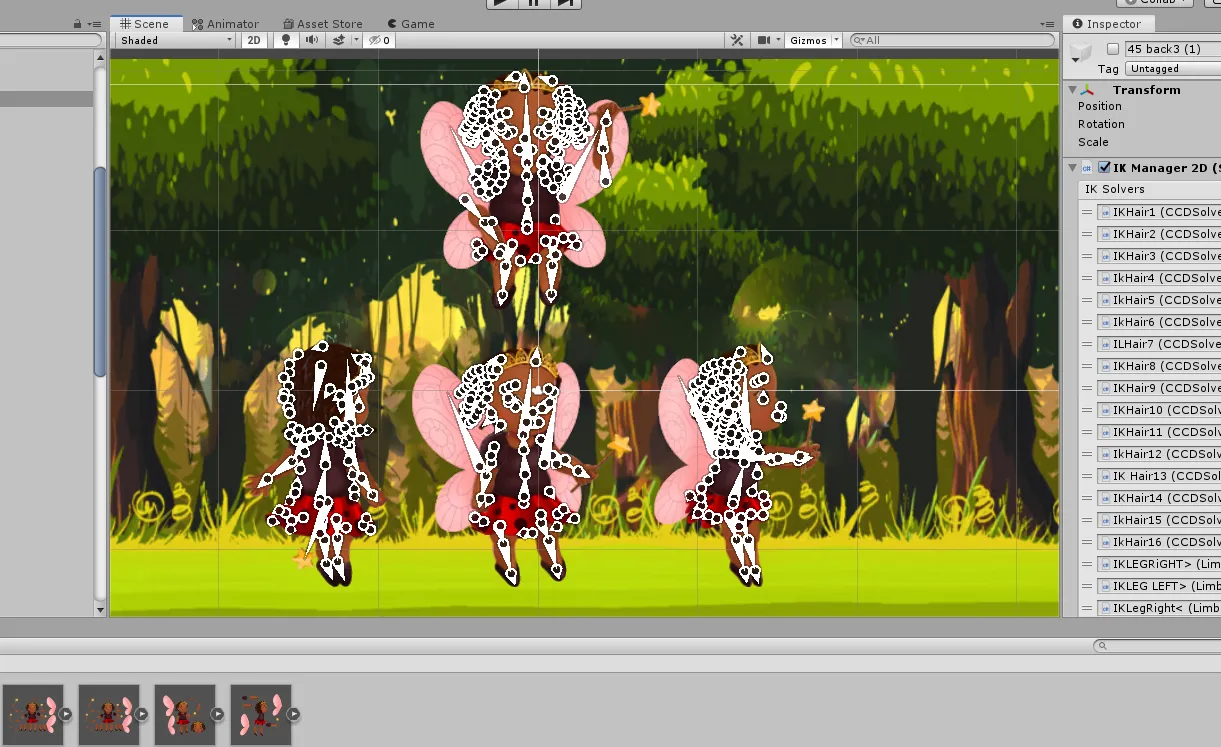Viewport: 1221px width, 747px height.
Task: Click the scene camera settings icon
Action: [764, 40]
